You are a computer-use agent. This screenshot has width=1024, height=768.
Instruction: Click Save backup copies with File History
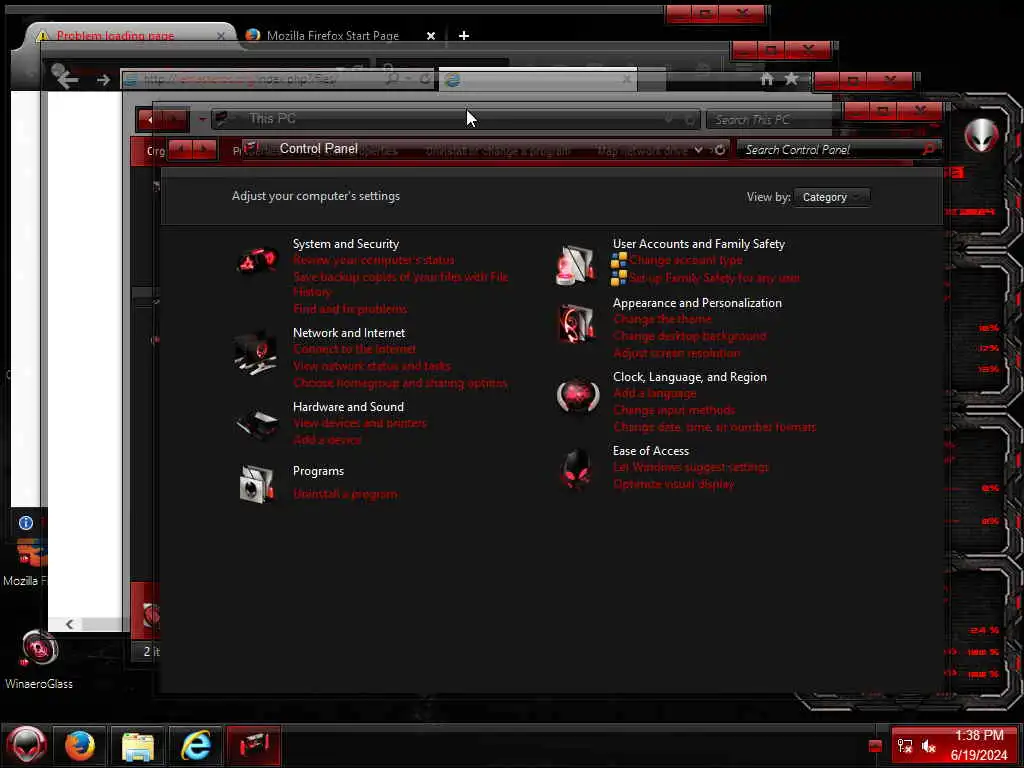point(400,284)
